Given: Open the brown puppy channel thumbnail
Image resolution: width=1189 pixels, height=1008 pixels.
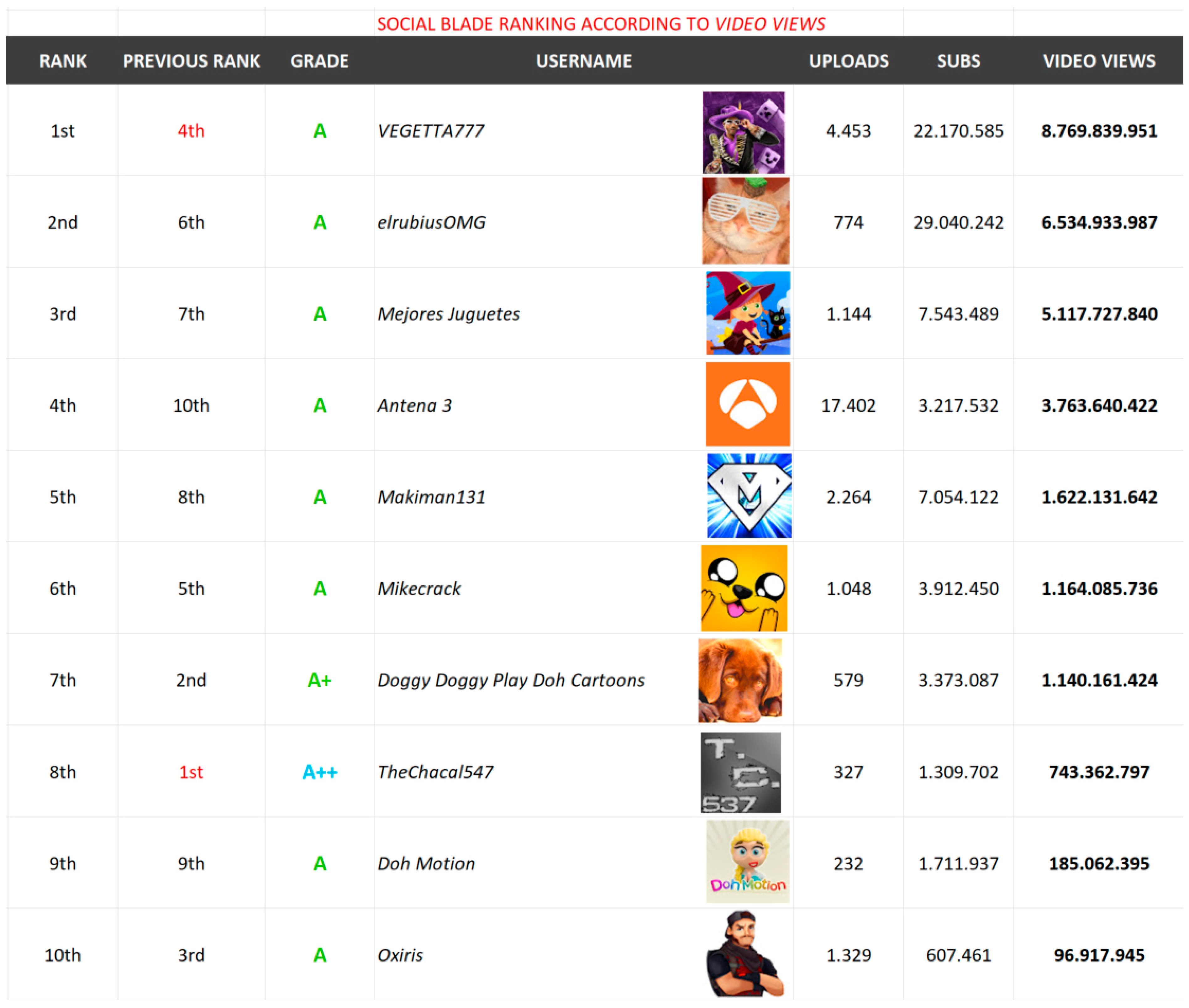Looking at the screenshot, I should coord(740,680).
